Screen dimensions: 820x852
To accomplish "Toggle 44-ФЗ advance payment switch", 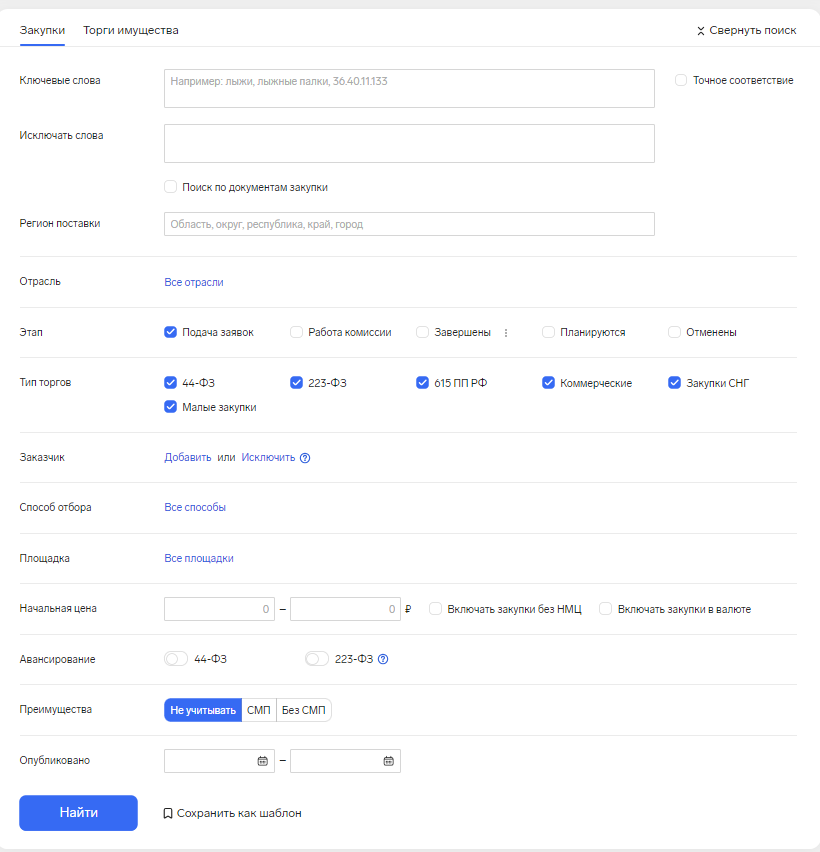I will (x=176, y=659).
